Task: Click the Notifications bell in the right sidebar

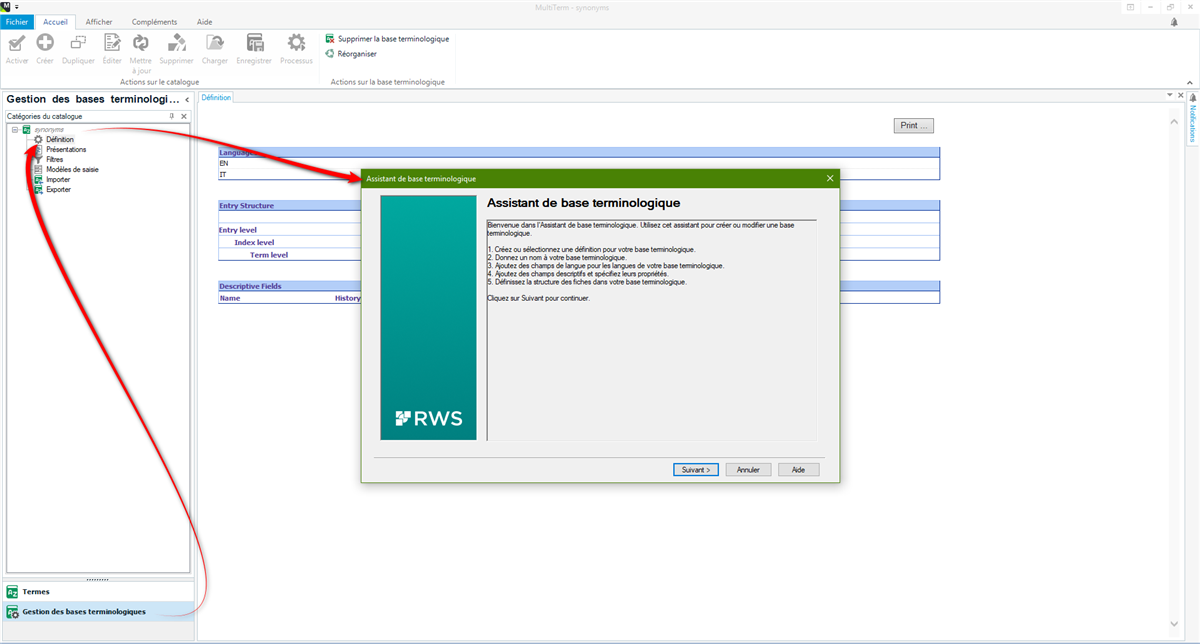Action: click(1192, 97)
